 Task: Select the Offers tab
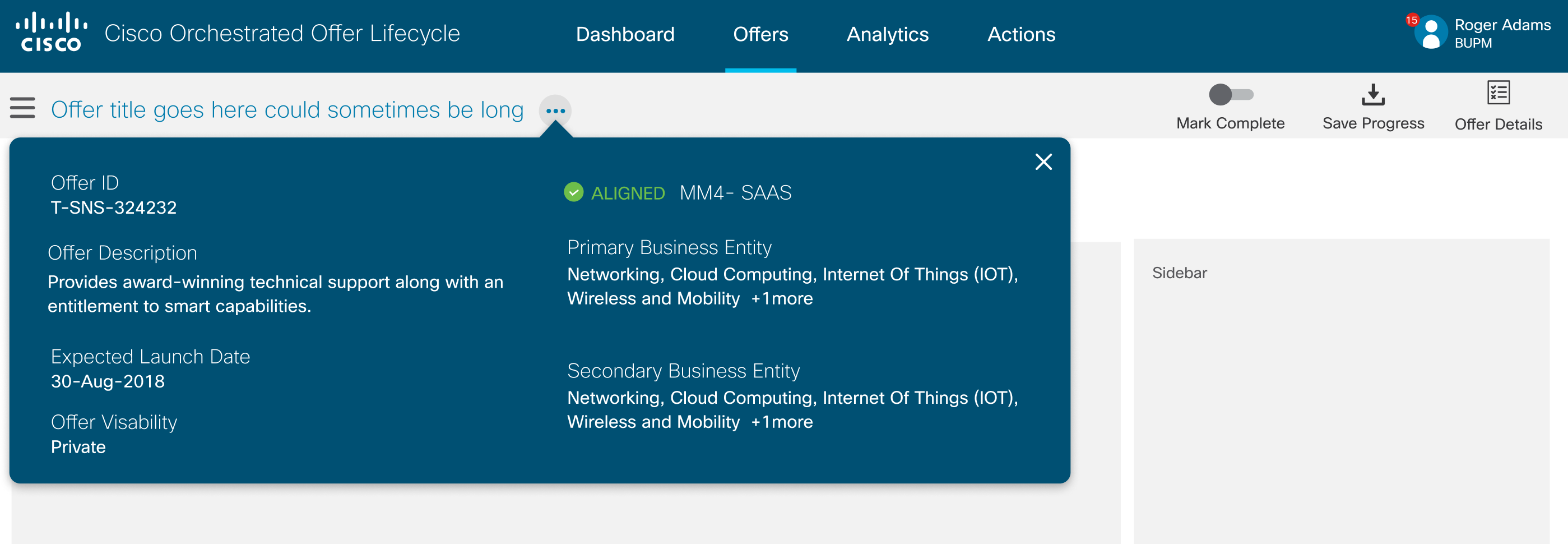760,34
